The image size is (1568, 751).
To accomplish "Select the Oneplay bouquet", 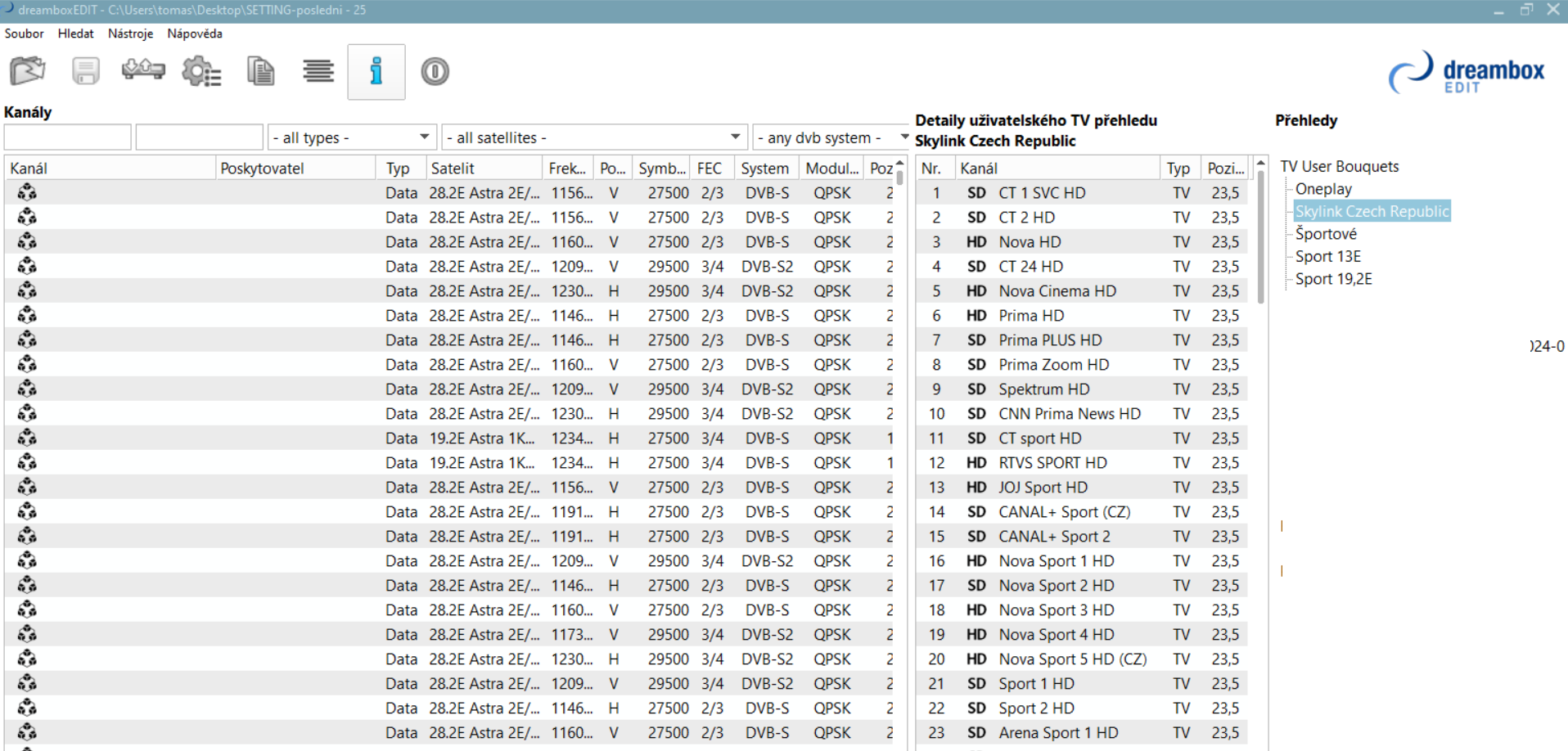I will click(x=1323, y=189).
